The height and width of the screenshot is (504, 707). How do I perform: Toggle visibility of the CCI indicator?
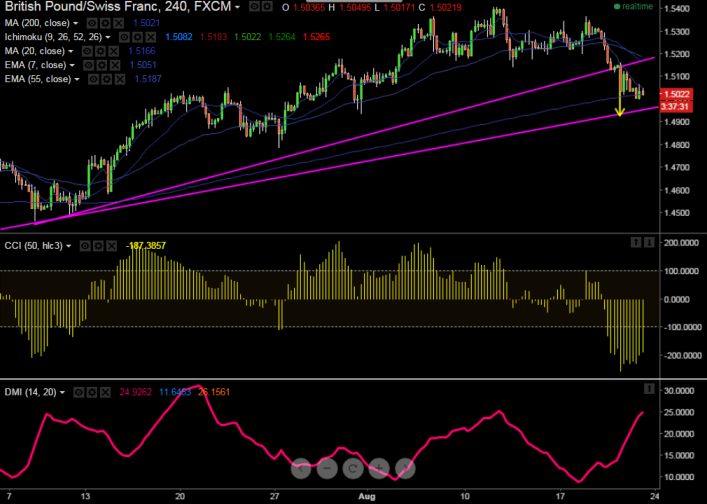click(85, 246)
